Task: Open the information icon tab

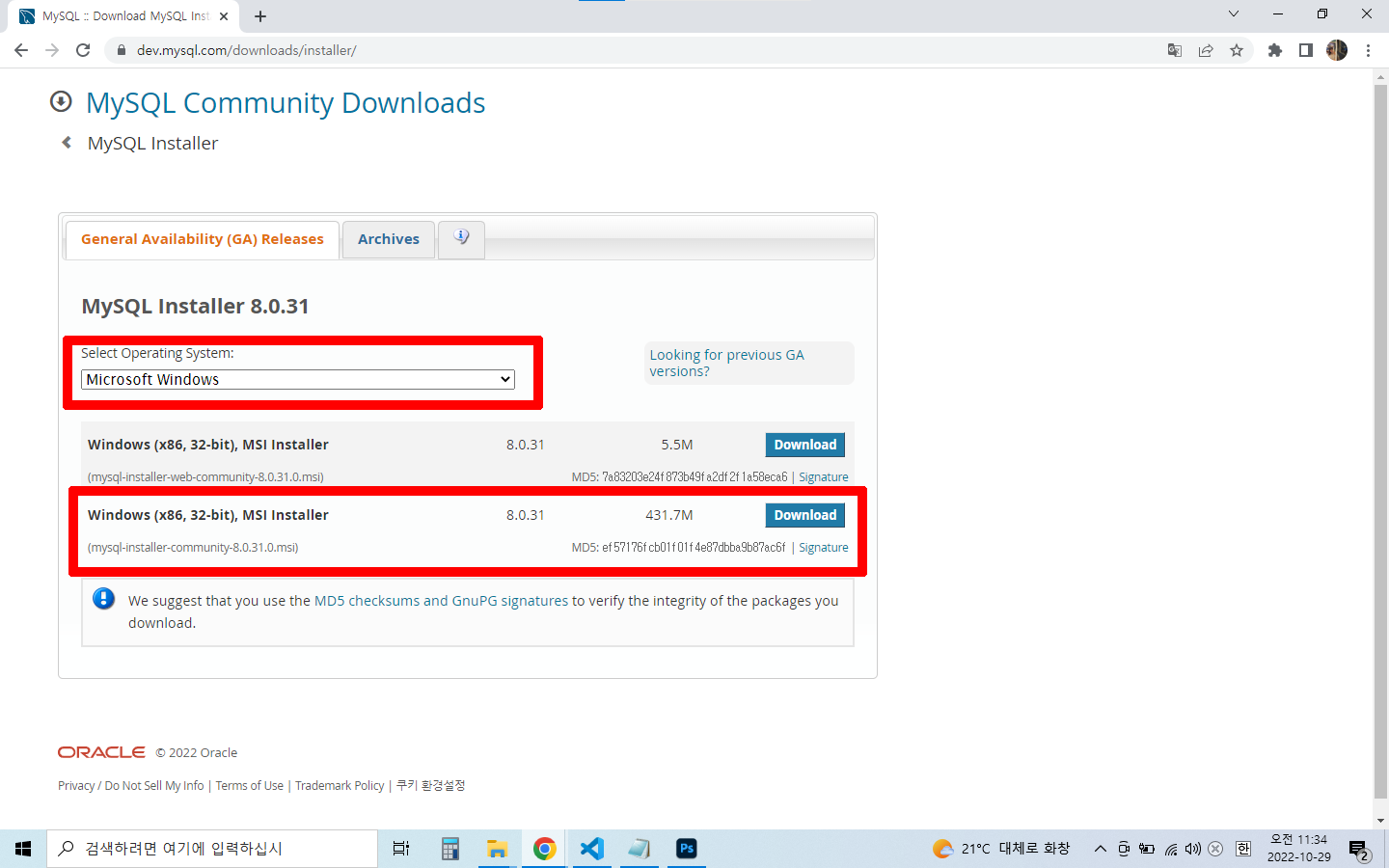Action: (x=461, y=238)
